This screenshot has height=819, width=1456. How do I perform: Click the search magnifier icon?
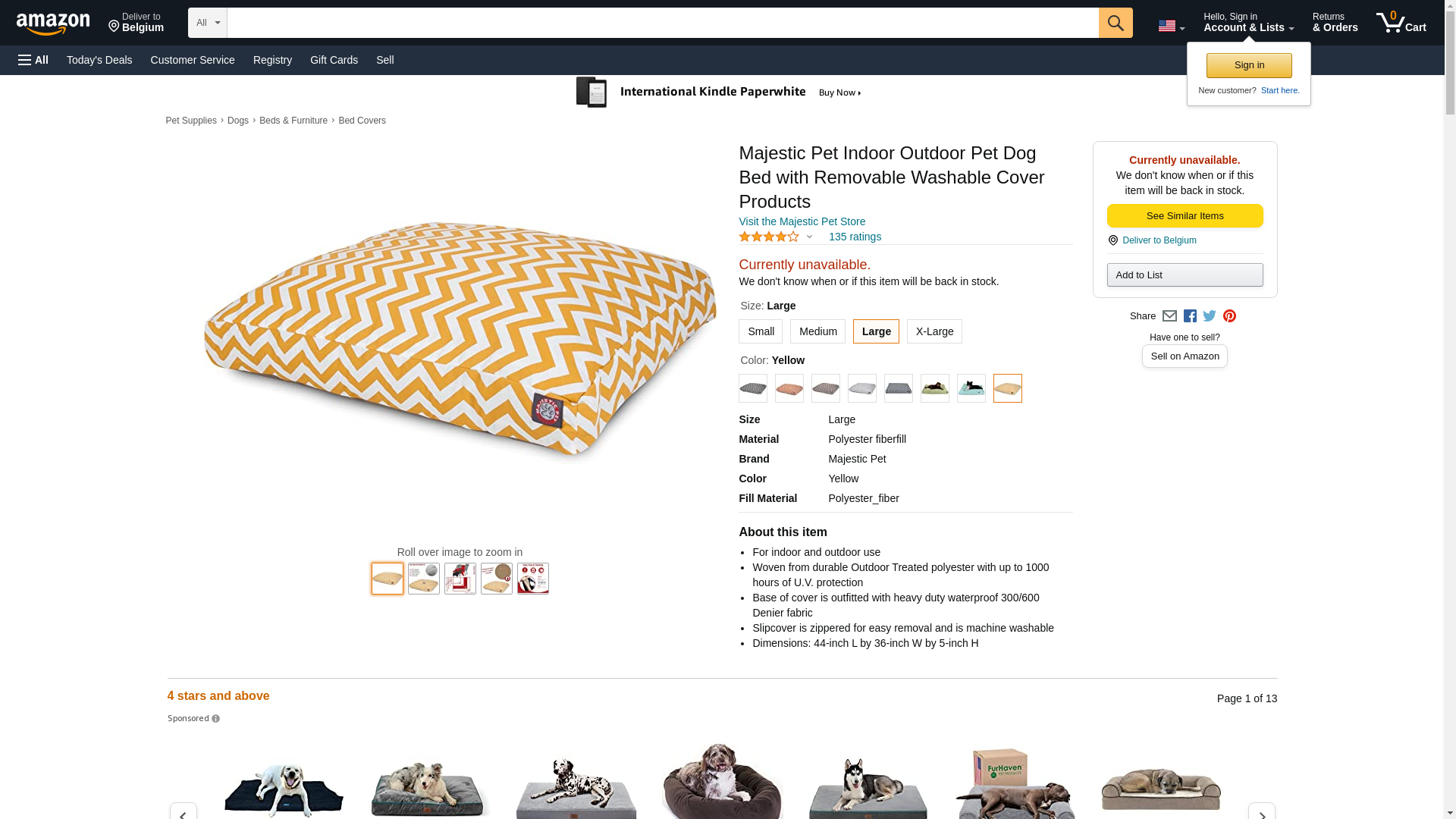click(x=1115, y=23)
